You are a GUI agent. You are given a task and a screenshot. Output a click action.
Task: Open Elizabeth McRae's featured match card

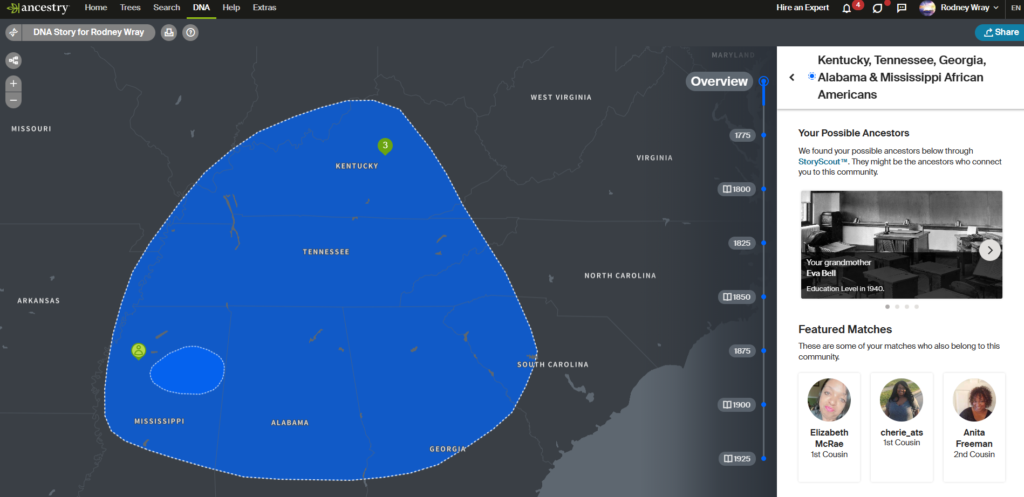tap(829, 418)
